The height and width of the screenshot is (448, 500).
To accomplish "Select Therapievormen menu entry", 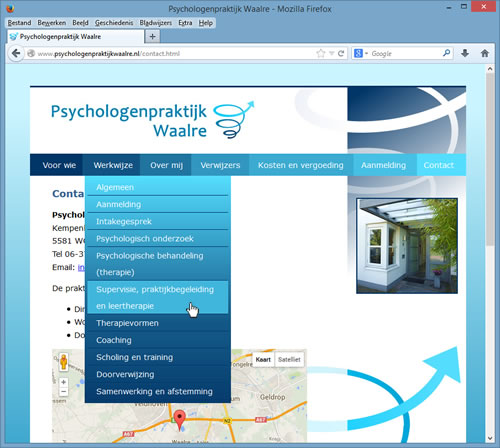I will (x=157, y=323).
